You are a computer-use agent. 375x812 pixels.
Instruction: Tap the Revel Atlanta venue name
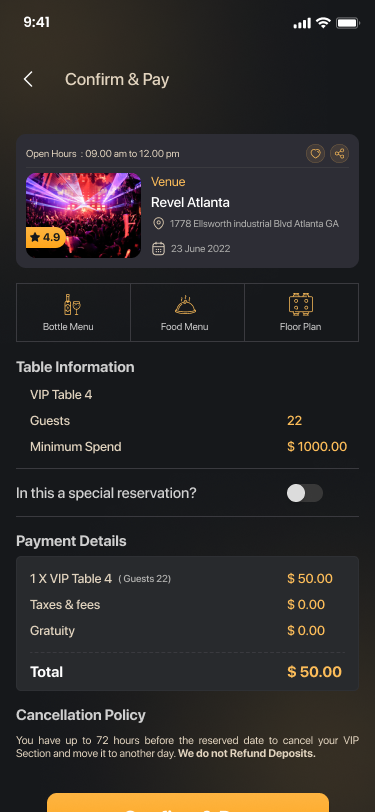pos(190,202)
